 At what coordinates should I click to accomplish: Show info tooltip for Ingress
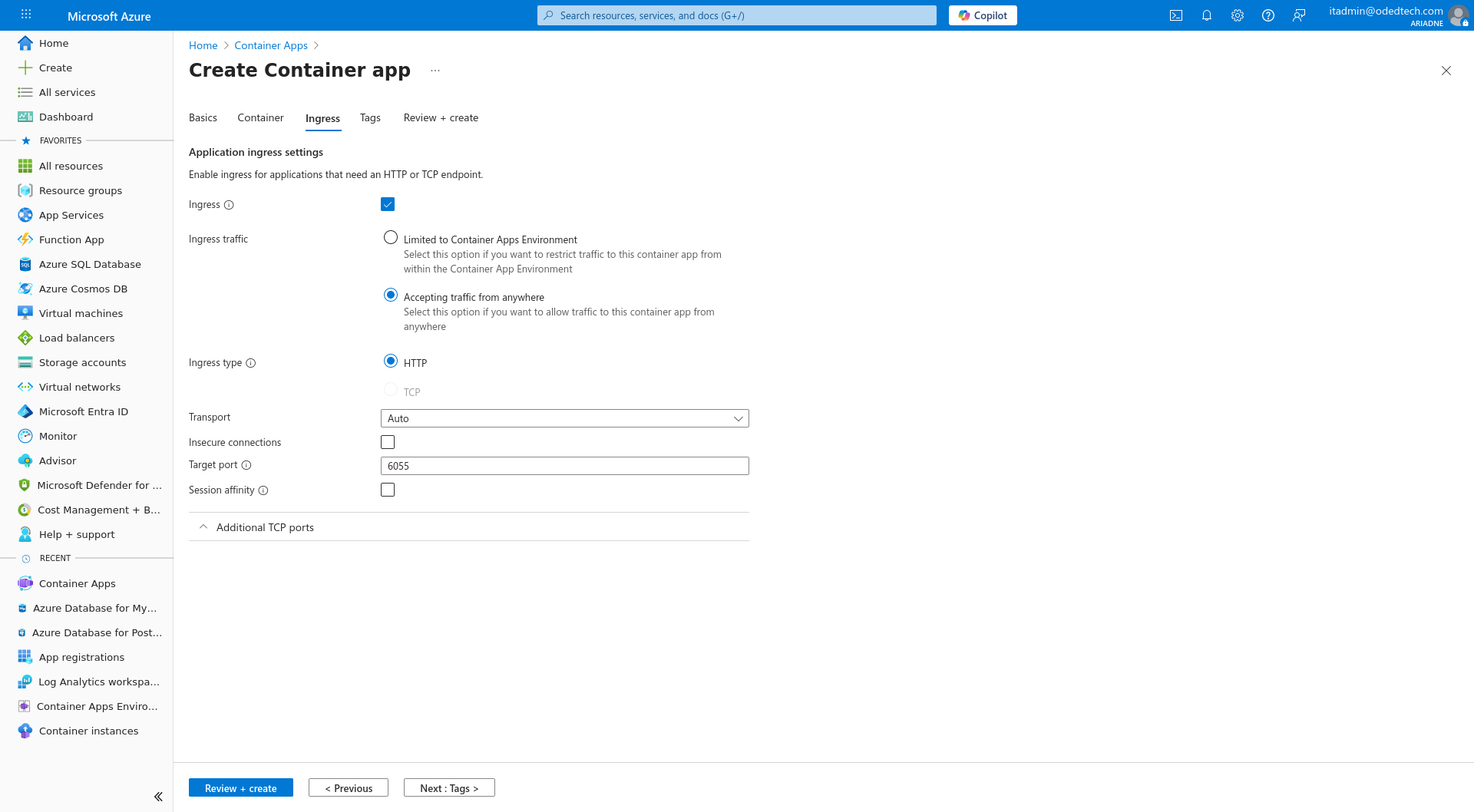tap(229, 205)
